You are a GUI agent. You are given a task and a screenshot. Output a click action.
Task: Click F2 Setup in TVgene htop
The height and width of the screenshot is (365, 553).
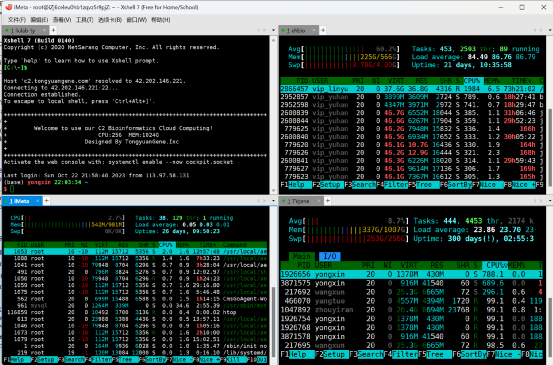[x=331, y=354]
